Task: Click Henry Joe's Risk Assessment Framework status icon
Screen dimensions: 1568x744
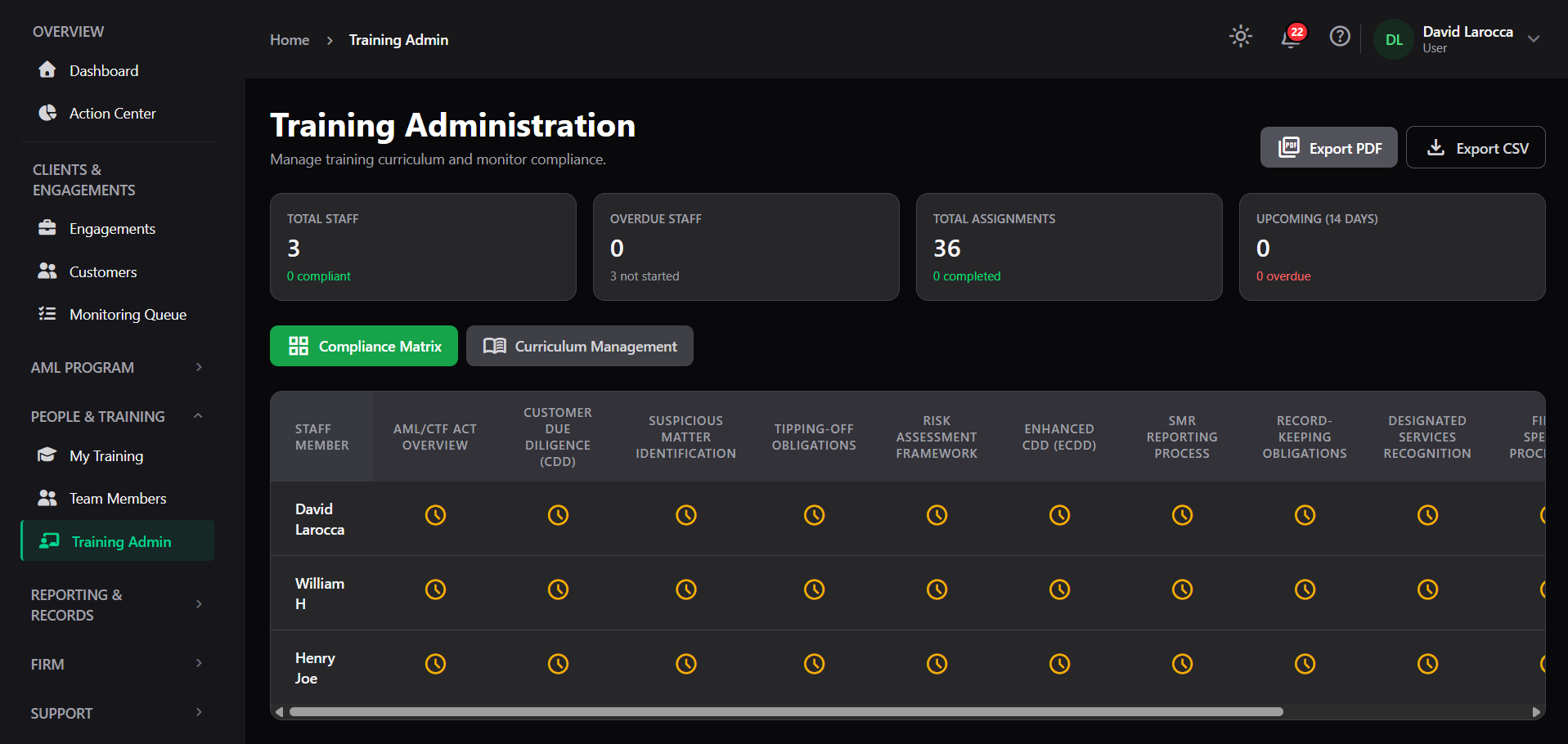Action: click(937, 664)
